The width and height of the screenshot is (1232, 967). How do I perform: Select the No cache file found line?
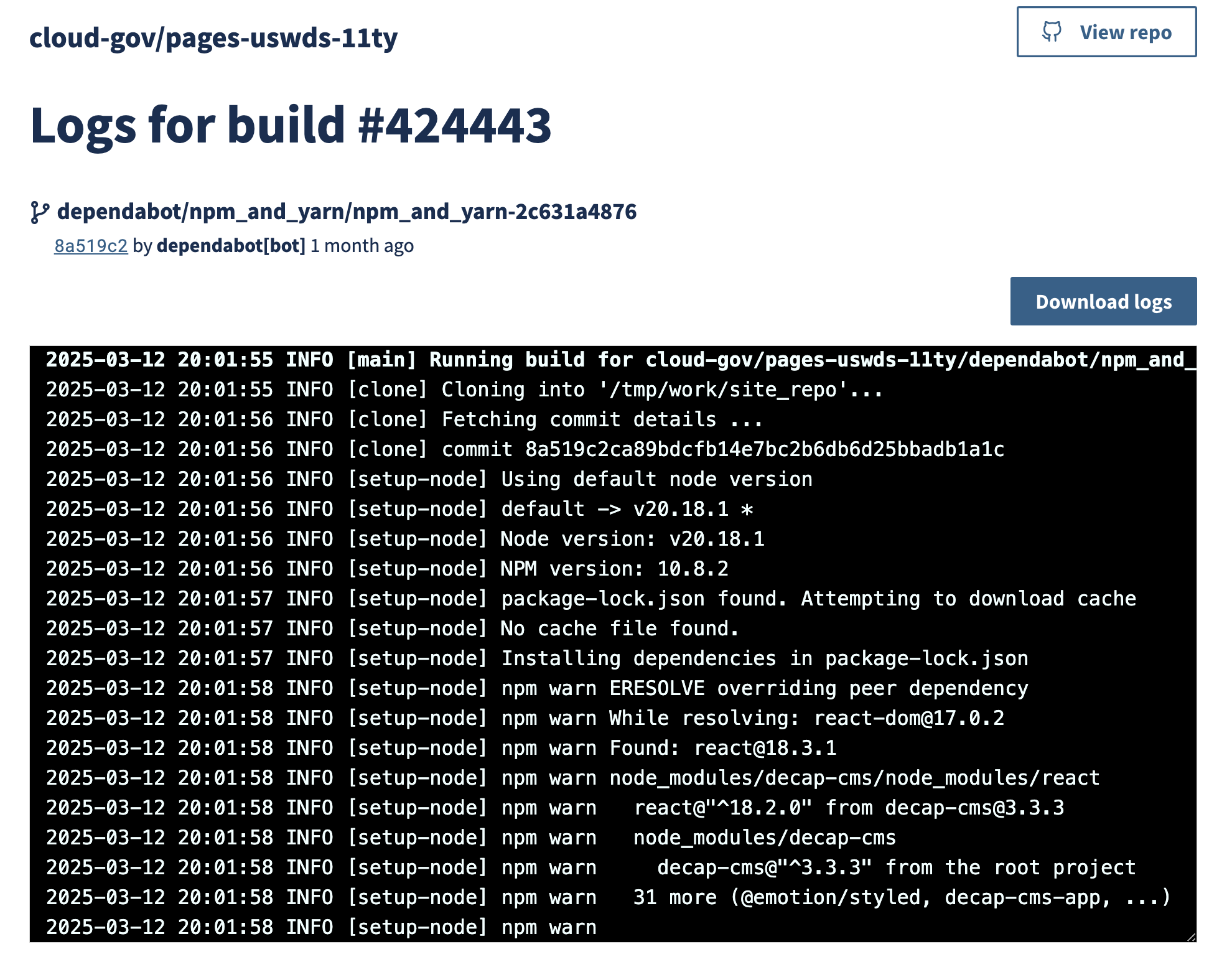pyautogui.click(x=393, y=628)
